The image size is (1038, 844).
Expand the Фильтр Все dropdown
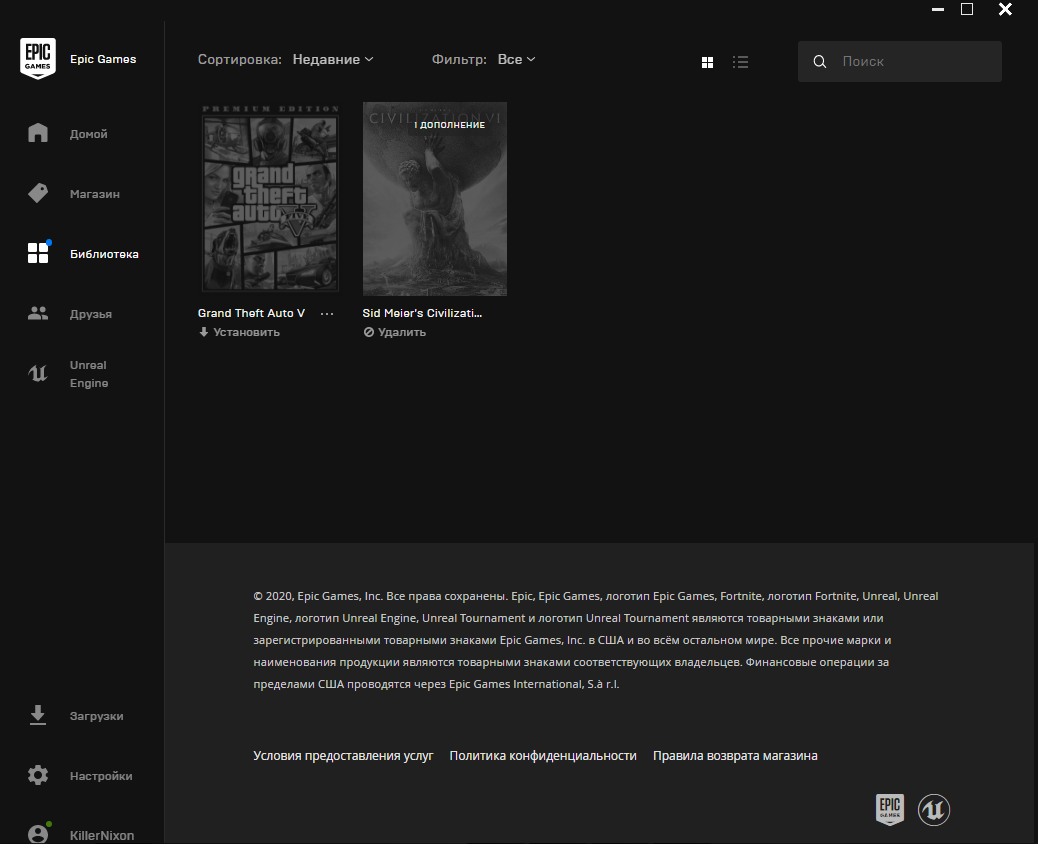[516, 60]
